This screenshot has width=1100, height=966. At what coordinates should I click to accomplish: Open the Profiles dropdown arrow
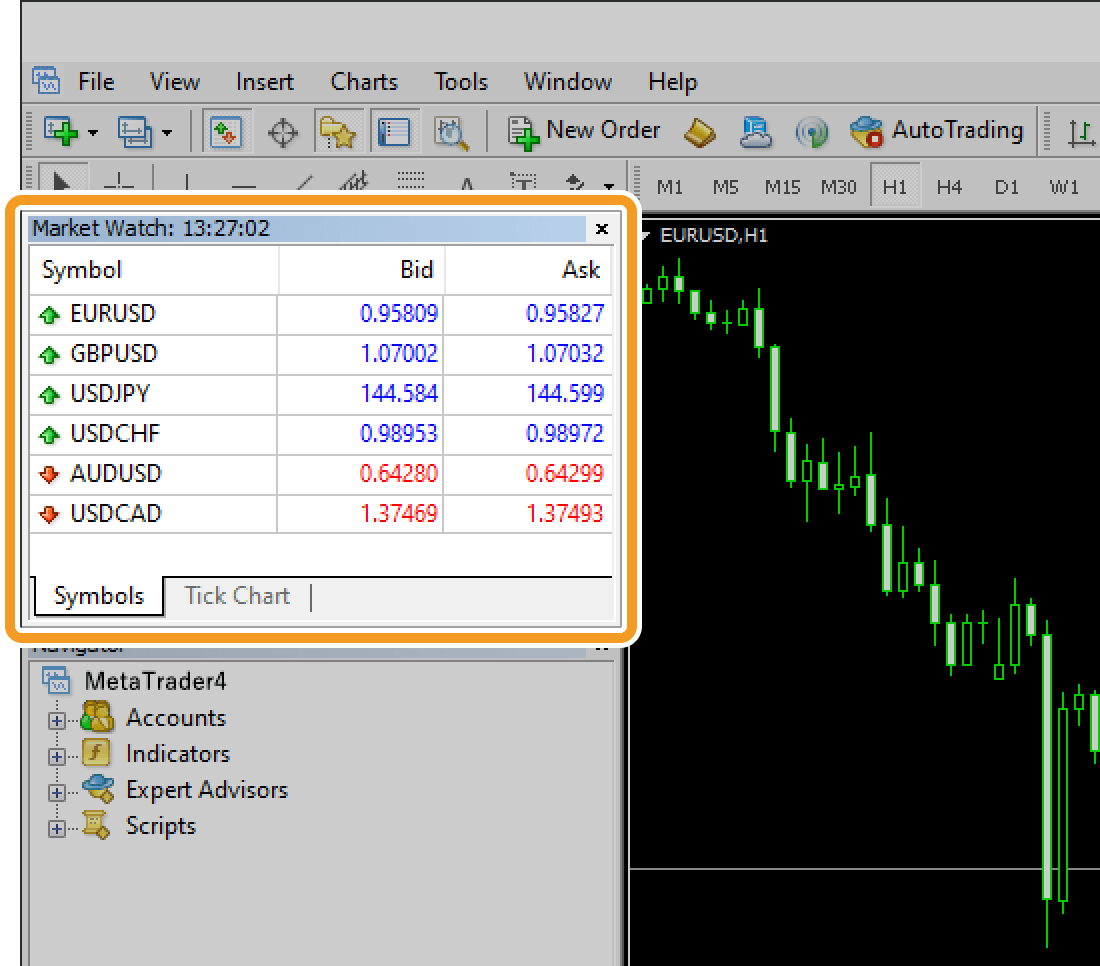pyautogui.click(x=167, y=132)
